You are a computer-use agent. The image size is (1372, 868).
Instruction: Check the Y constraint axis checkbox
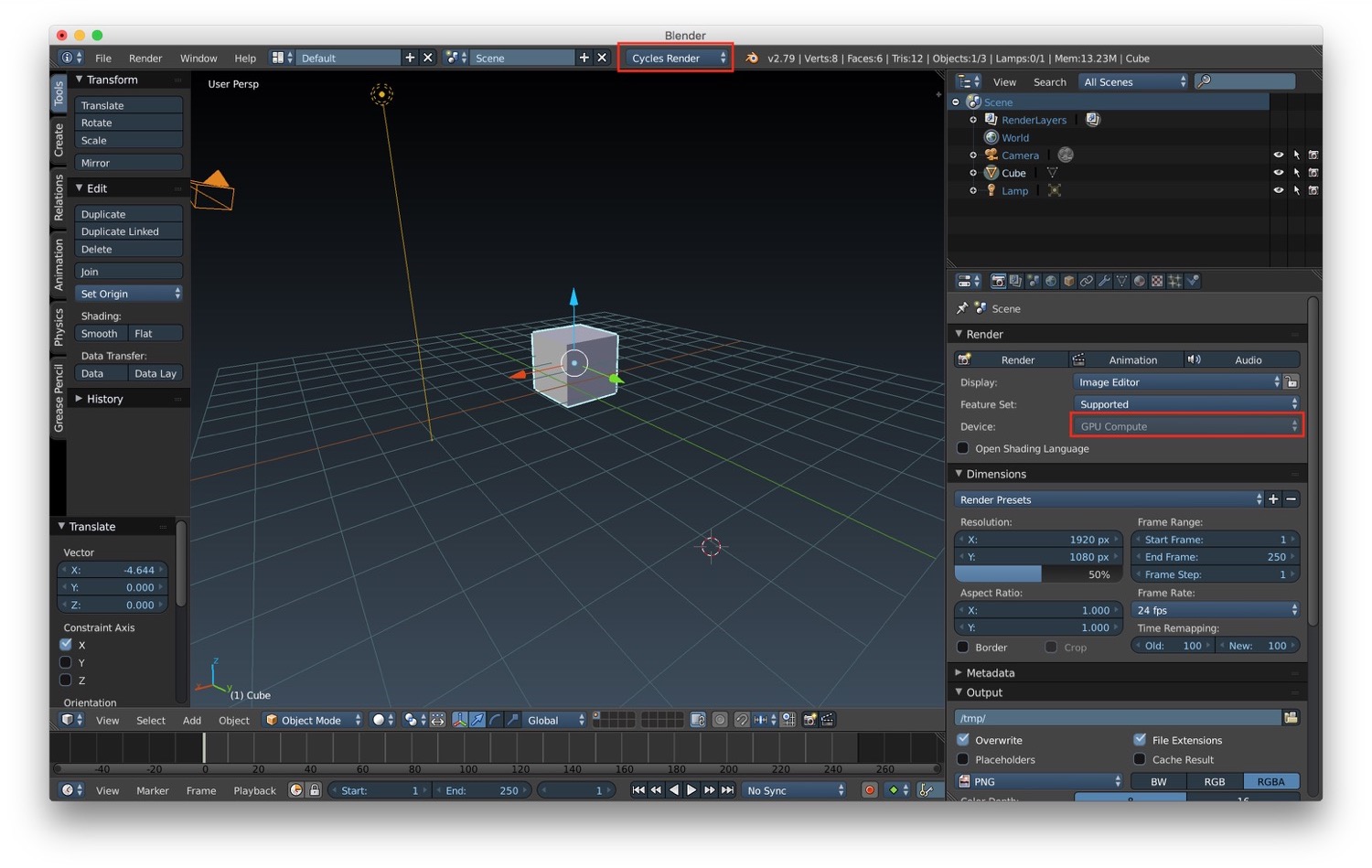tap(65, 662)
